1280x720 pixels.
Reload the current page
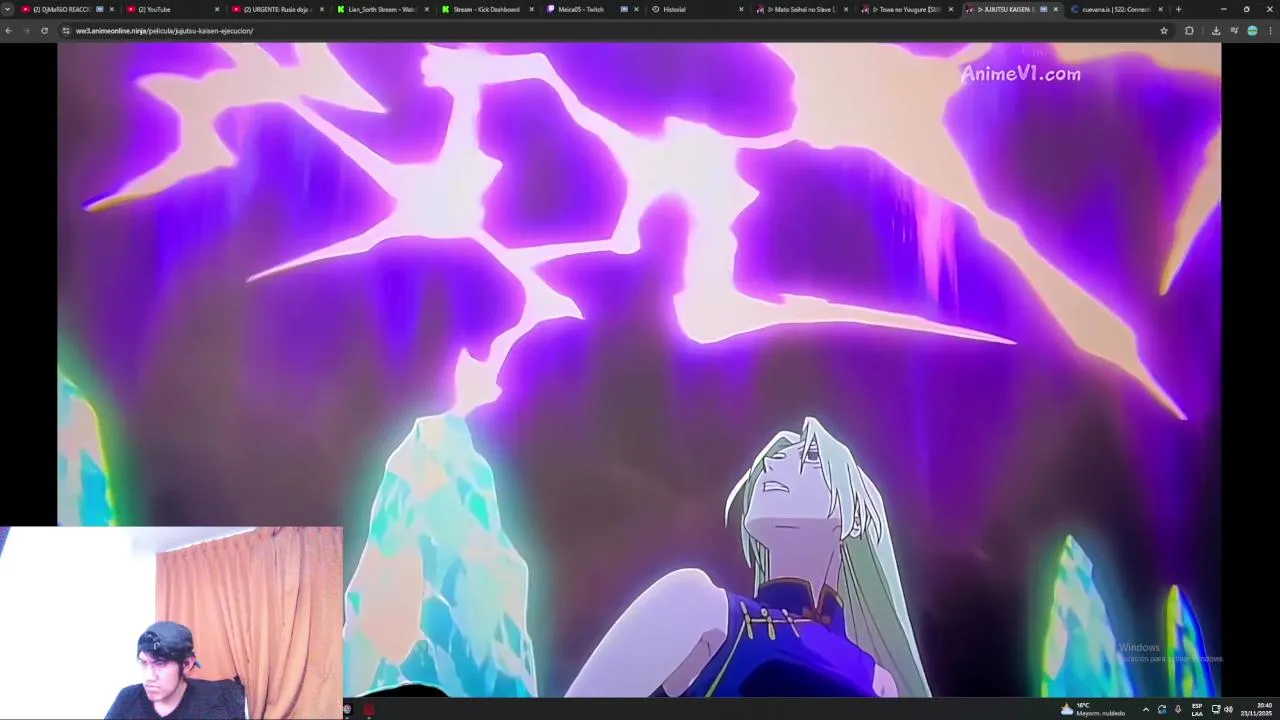pos(44,30)
